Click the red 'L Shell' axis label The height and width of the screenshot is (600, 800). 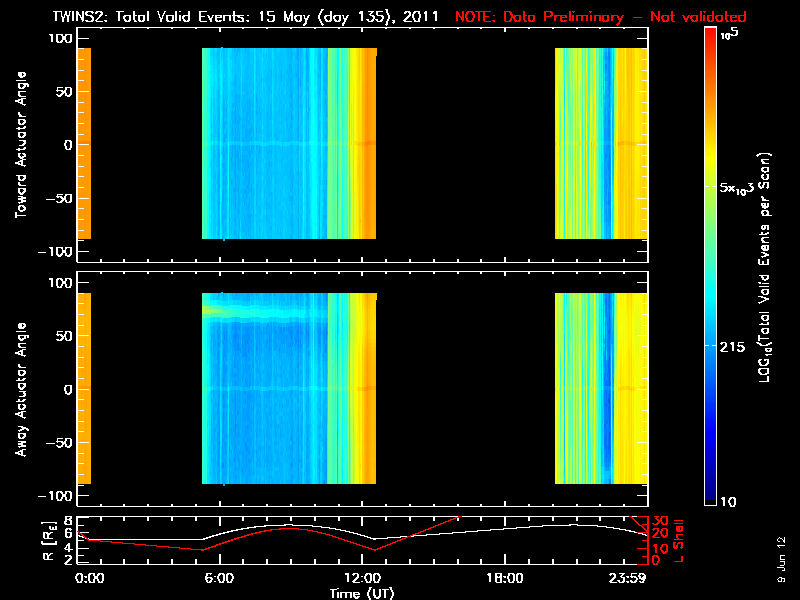[x=679, y=541]
